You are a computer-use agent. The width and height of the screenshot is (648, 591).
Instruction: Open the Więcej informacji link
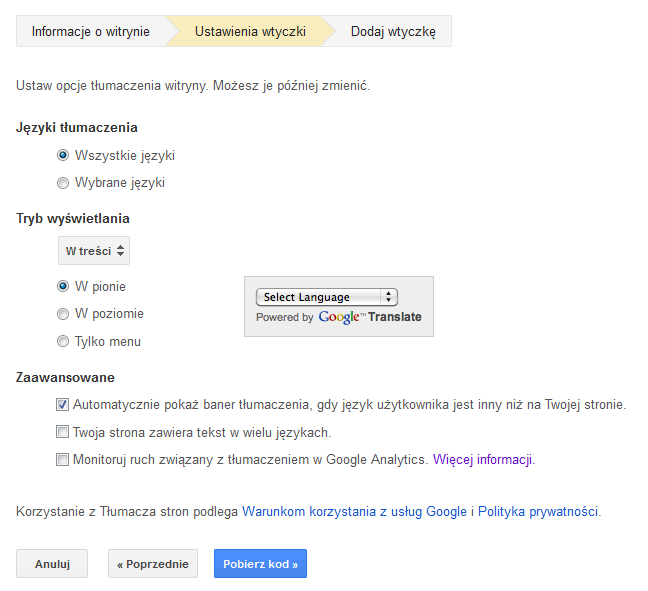coord(484,460)
